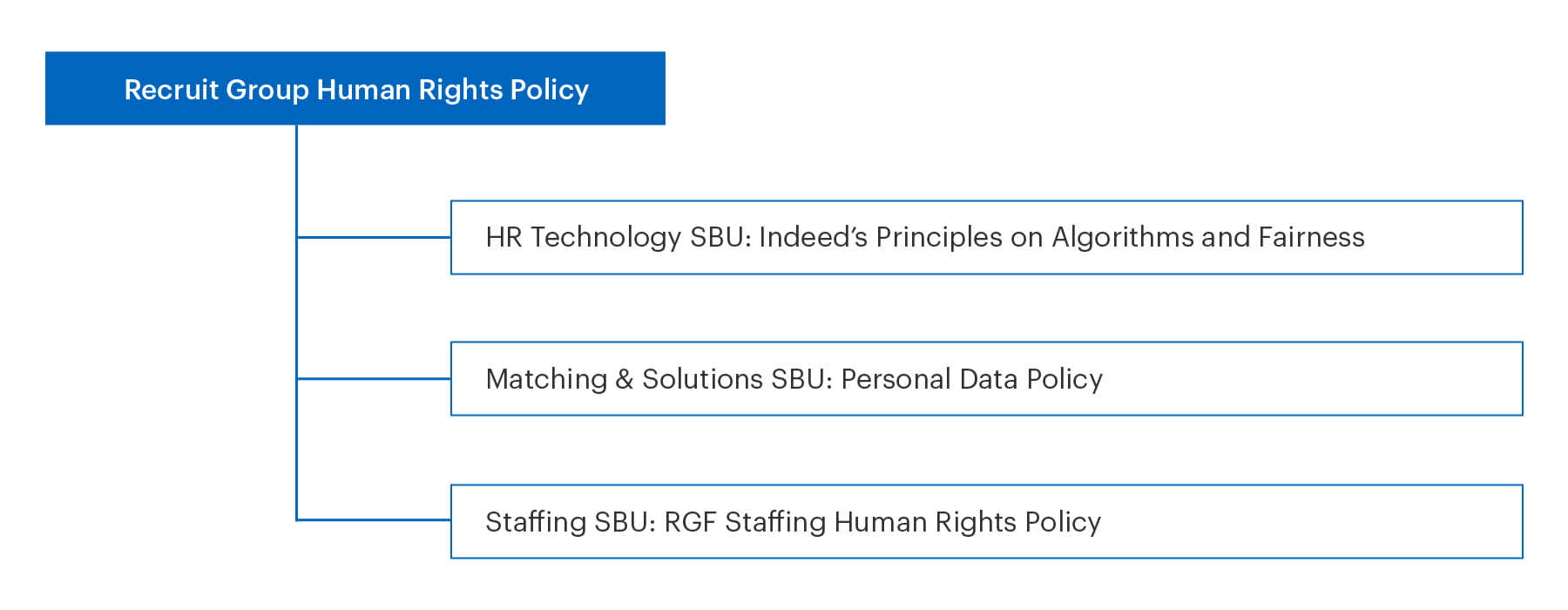Screen dimensions: 1568x610
Task: Click the words "Human Rights" in the blue header
Action: coord(409,89)
